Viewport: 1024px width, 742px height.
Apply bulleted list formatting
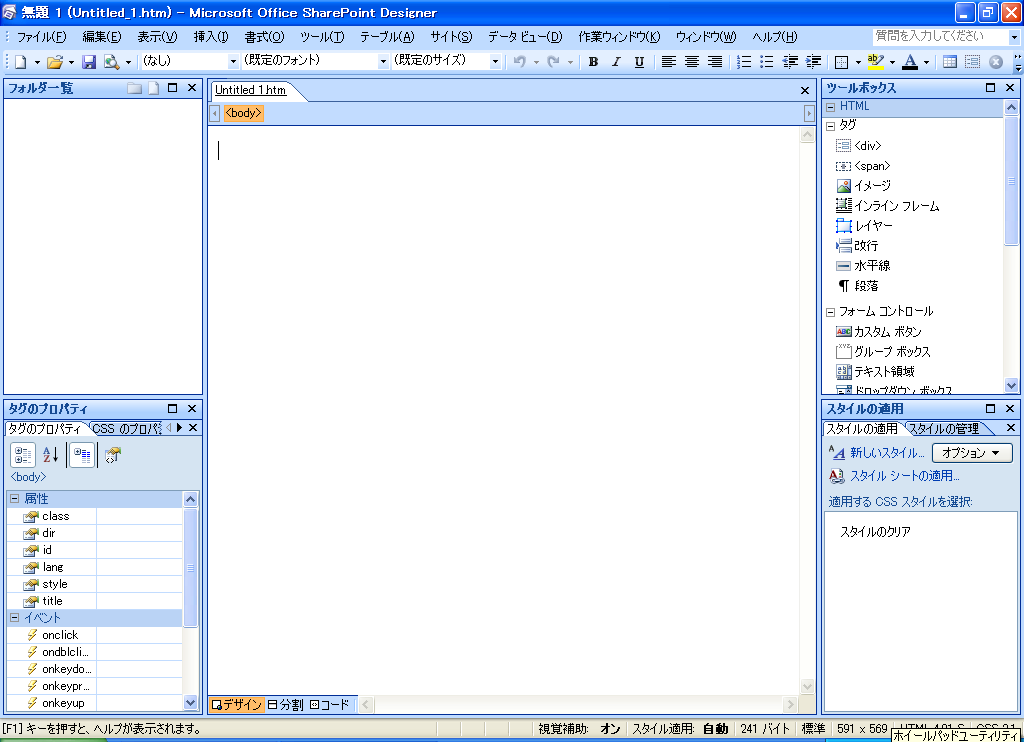[x=767, y=61]
